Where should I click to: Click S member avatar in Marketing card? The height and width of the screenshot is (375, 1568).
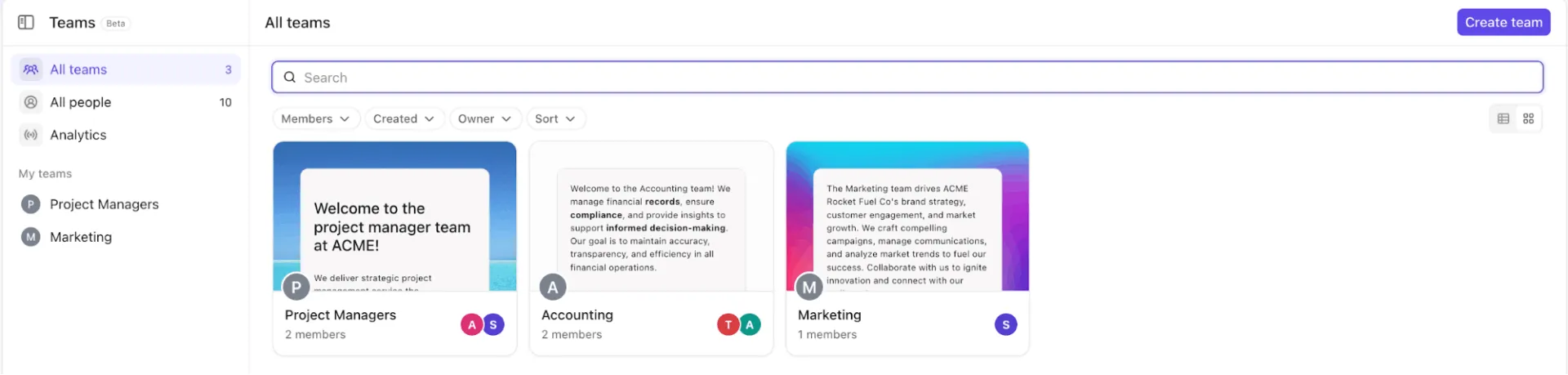(x=1006, y=324)
